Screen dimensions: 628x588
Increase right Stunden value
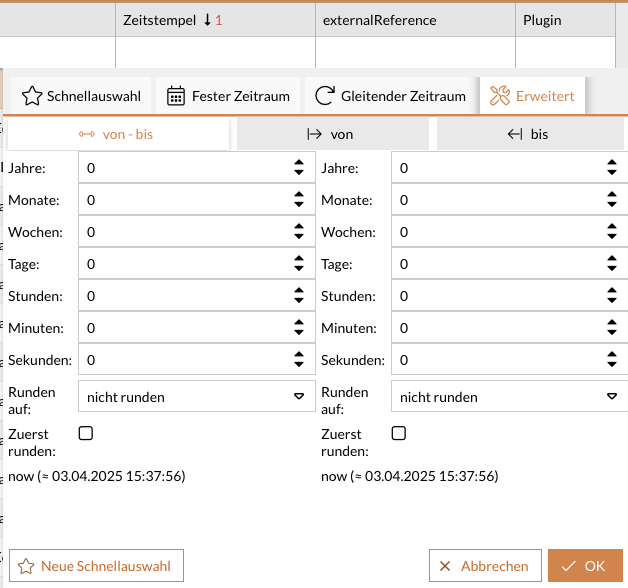612,291
